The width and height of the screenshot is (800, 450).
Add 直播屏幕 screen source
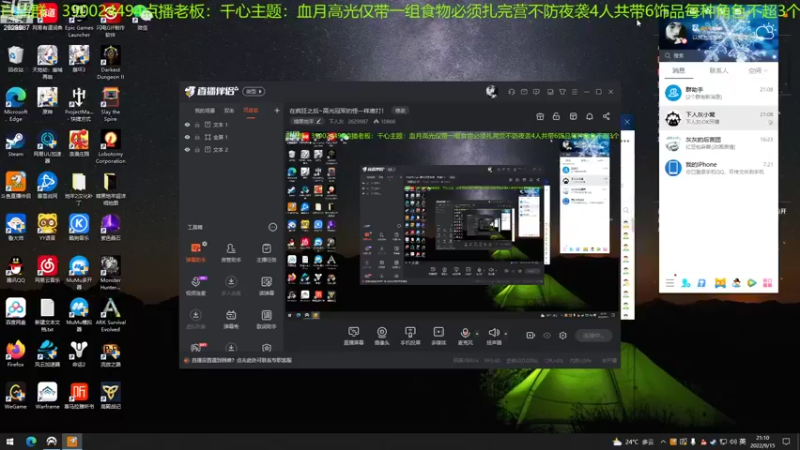(x=354, y=336)
